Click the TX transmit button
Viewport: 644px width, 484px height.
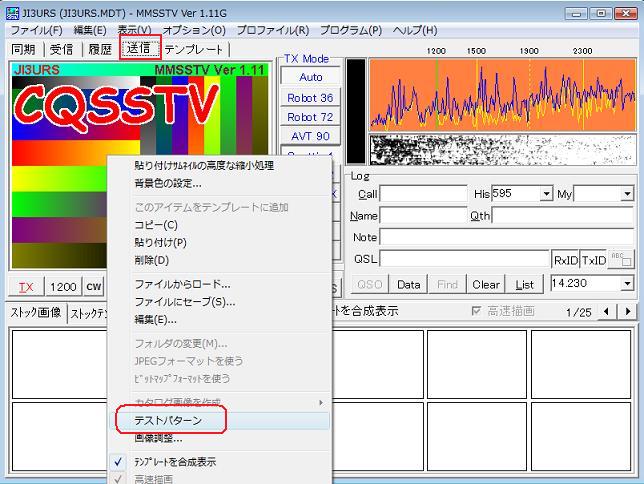click(x=26, y=287)
